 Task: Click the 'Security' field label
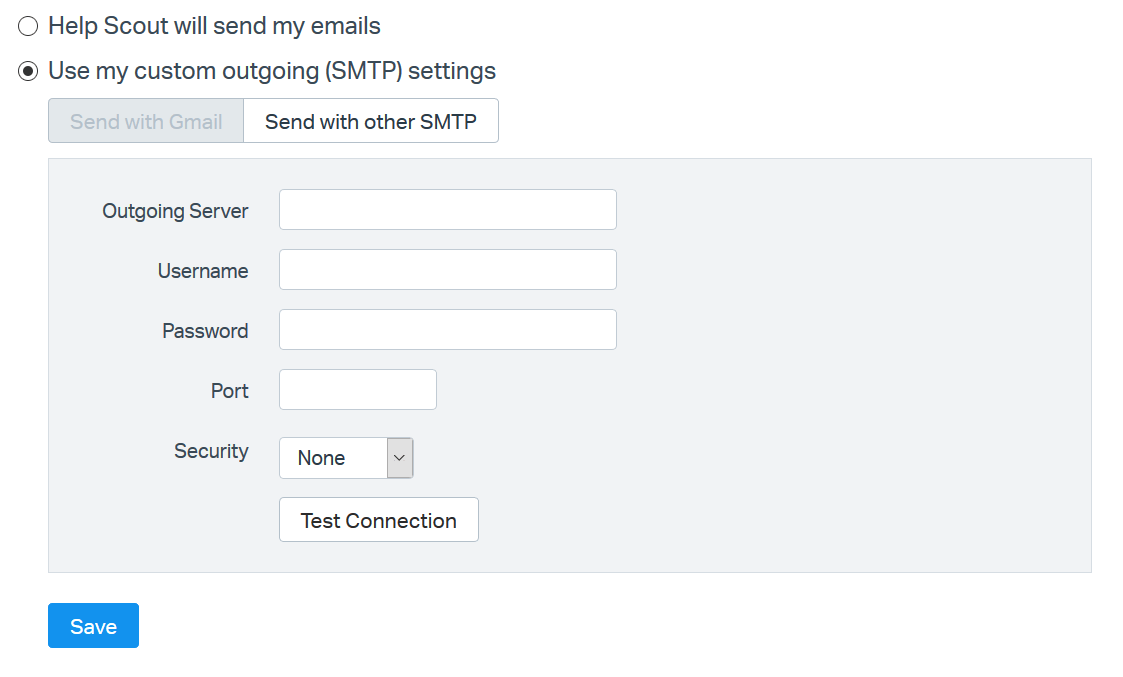[211, 451]
